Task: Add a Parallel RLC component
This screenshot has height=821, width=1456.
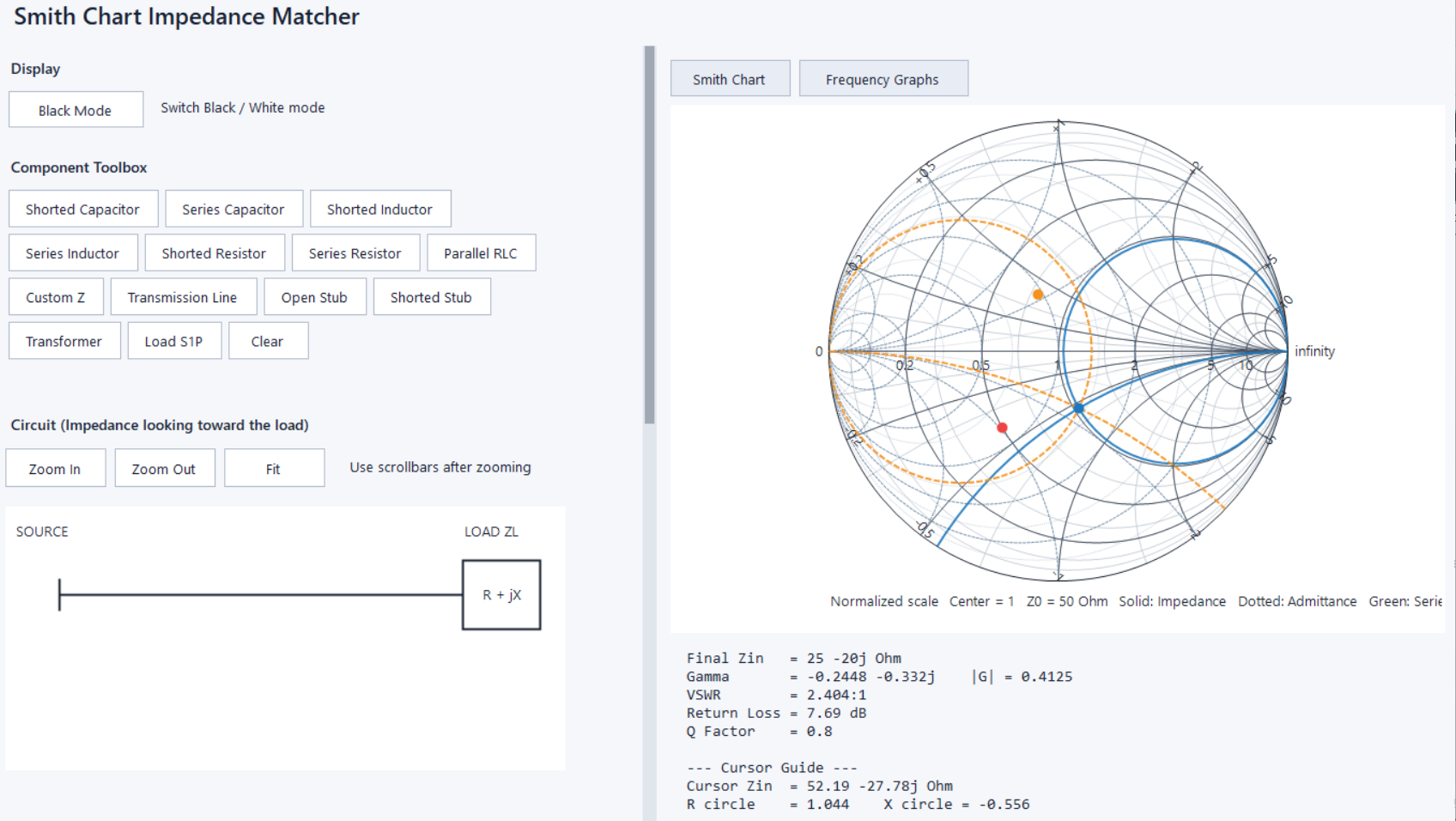Action: [x=481, y=253]
